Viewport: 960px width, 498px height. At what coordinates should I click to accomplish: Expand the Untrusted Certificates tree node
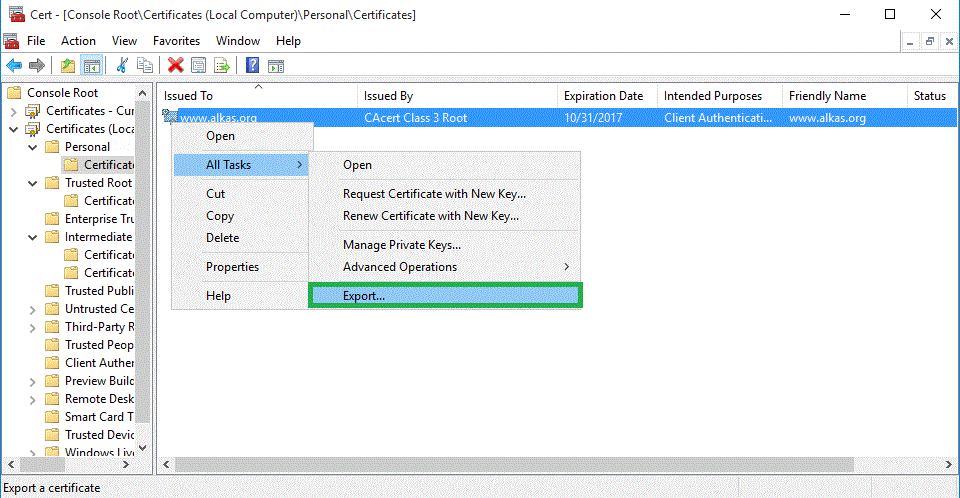(x=32, y=309)
